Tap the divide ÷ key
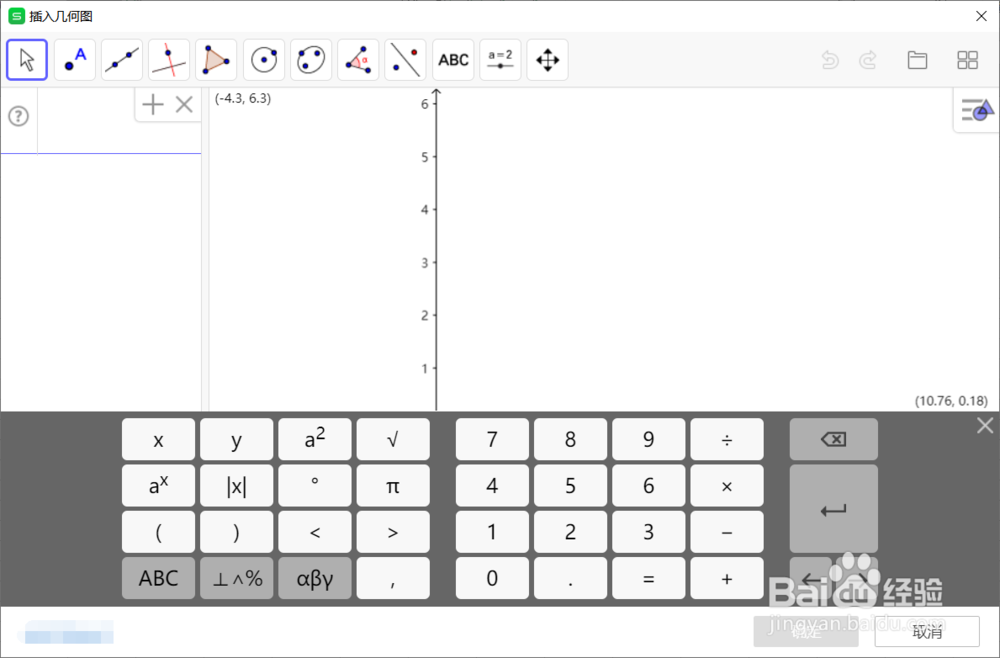 click(x=727, y=439)
